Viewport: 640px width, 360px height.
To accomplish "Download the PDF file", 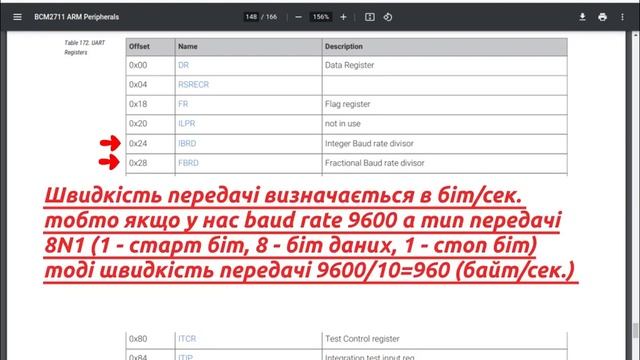I will pyautogui.click(x=582, y=17).
